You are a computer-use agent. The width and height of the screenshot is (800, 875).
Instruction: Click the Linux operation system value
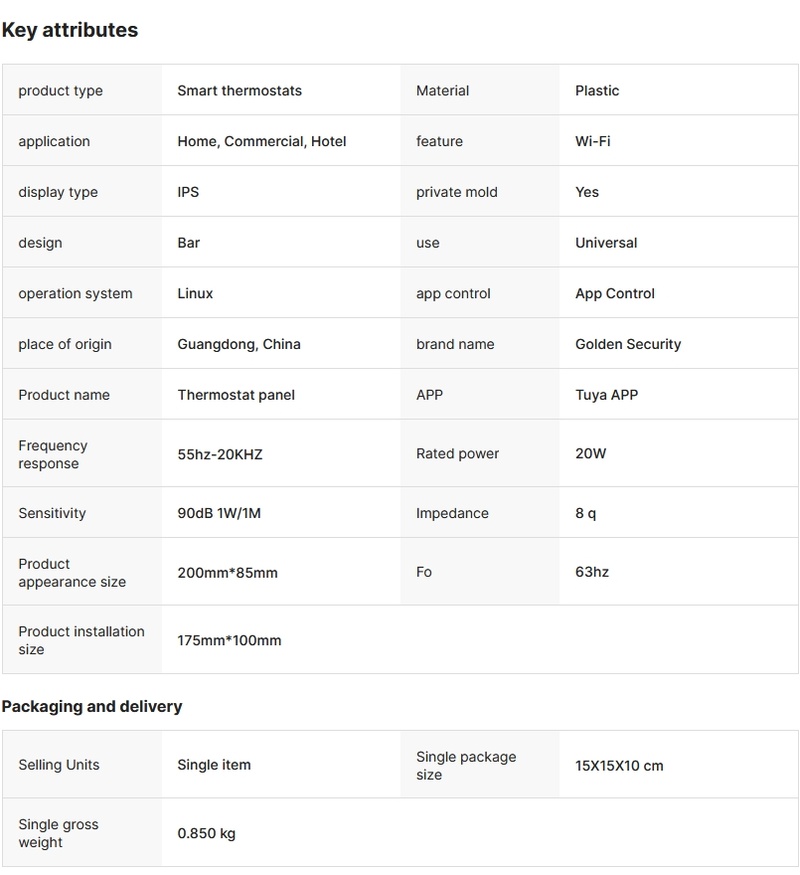(x=195, y=294)
